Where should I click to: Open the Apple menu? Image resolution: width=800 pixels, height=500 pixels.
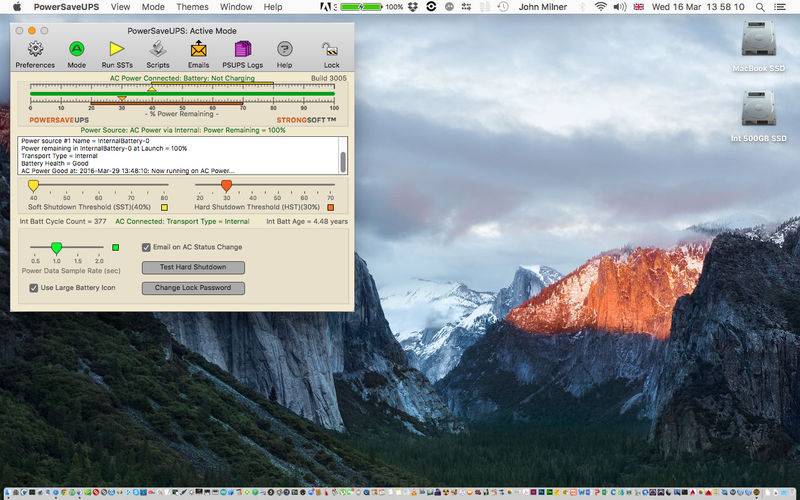(x=17, y=7)
